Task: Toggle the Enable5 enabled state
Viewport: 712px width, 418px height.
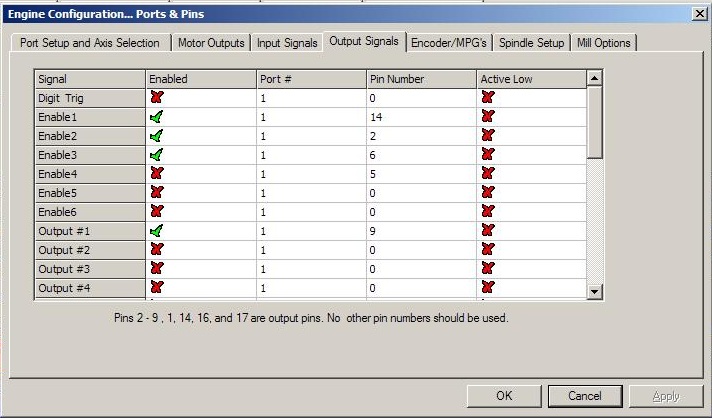Action: (x=156, y=193)
